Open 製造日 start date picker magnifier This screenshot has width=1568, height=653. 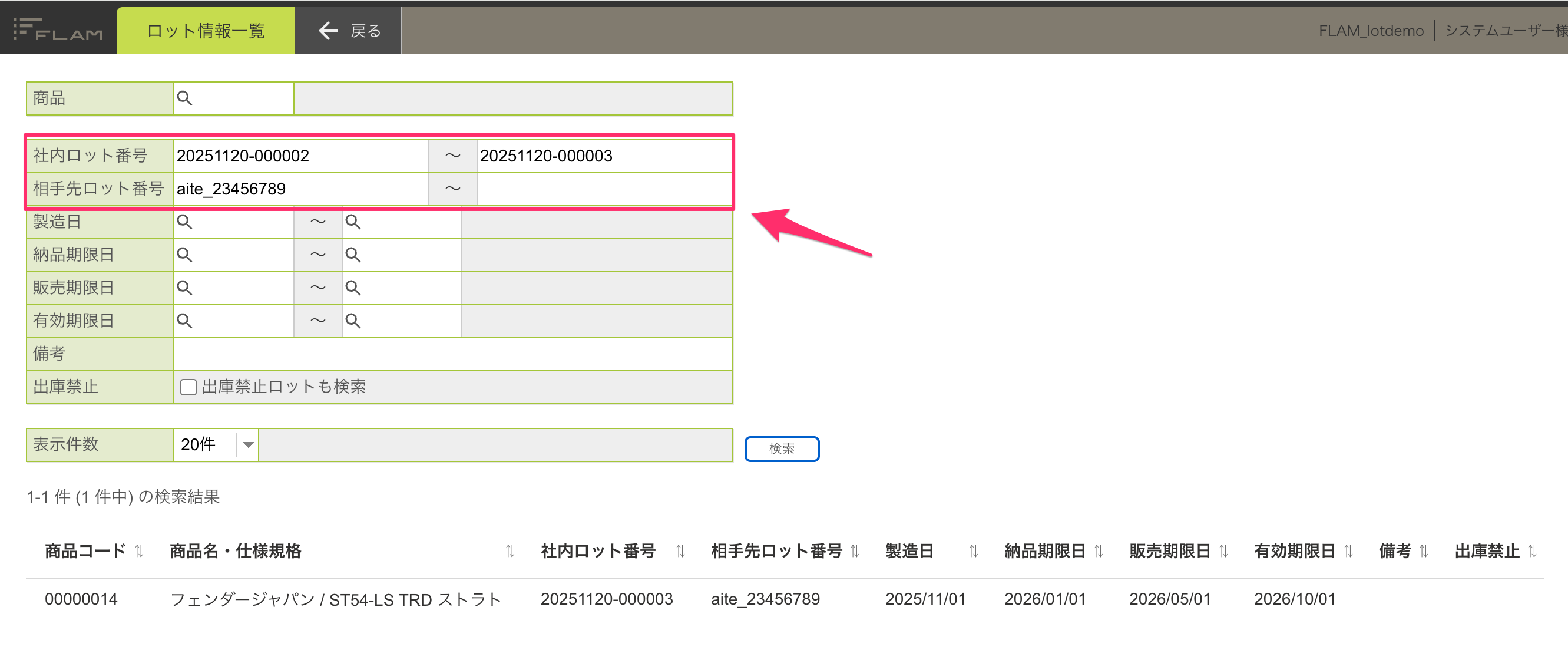(x=184, y=222)
